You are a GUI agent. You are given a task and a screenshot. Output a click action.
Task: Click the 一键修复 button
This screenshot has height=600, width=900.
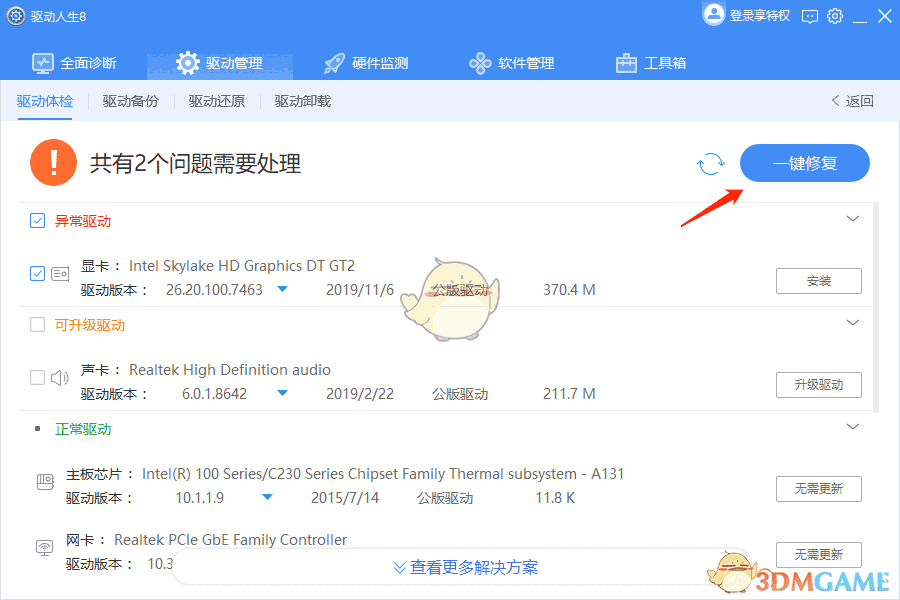coord(805,163)
